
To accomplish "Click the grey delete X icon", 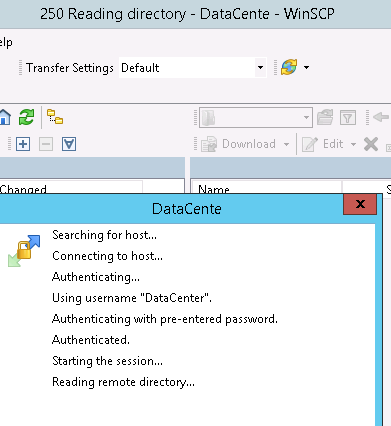I will click(x=371, y=144).
